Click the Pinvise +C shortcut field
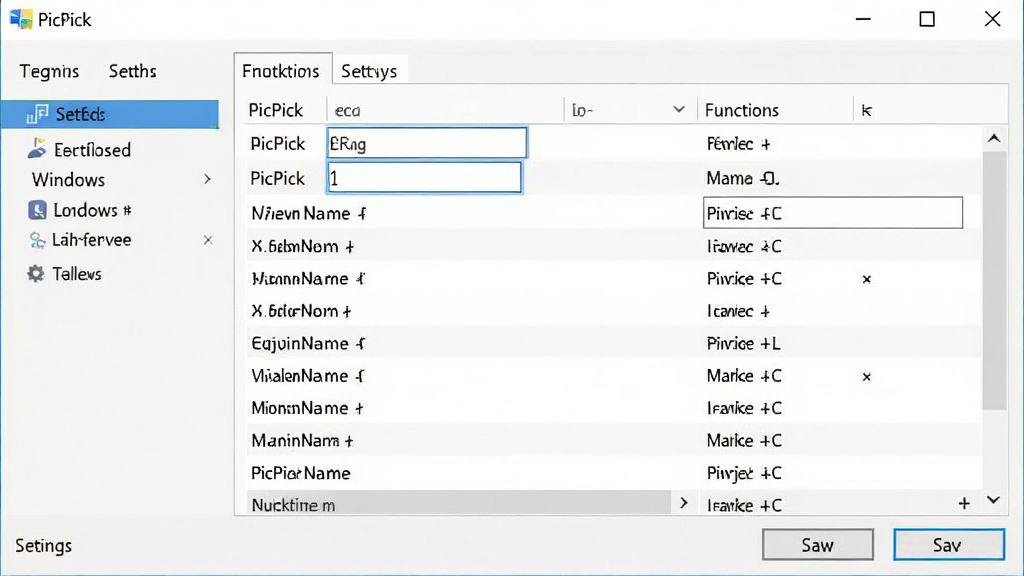Image resolution: width=1024 pixels, height=576 pixels. click(x=833, y=213)
